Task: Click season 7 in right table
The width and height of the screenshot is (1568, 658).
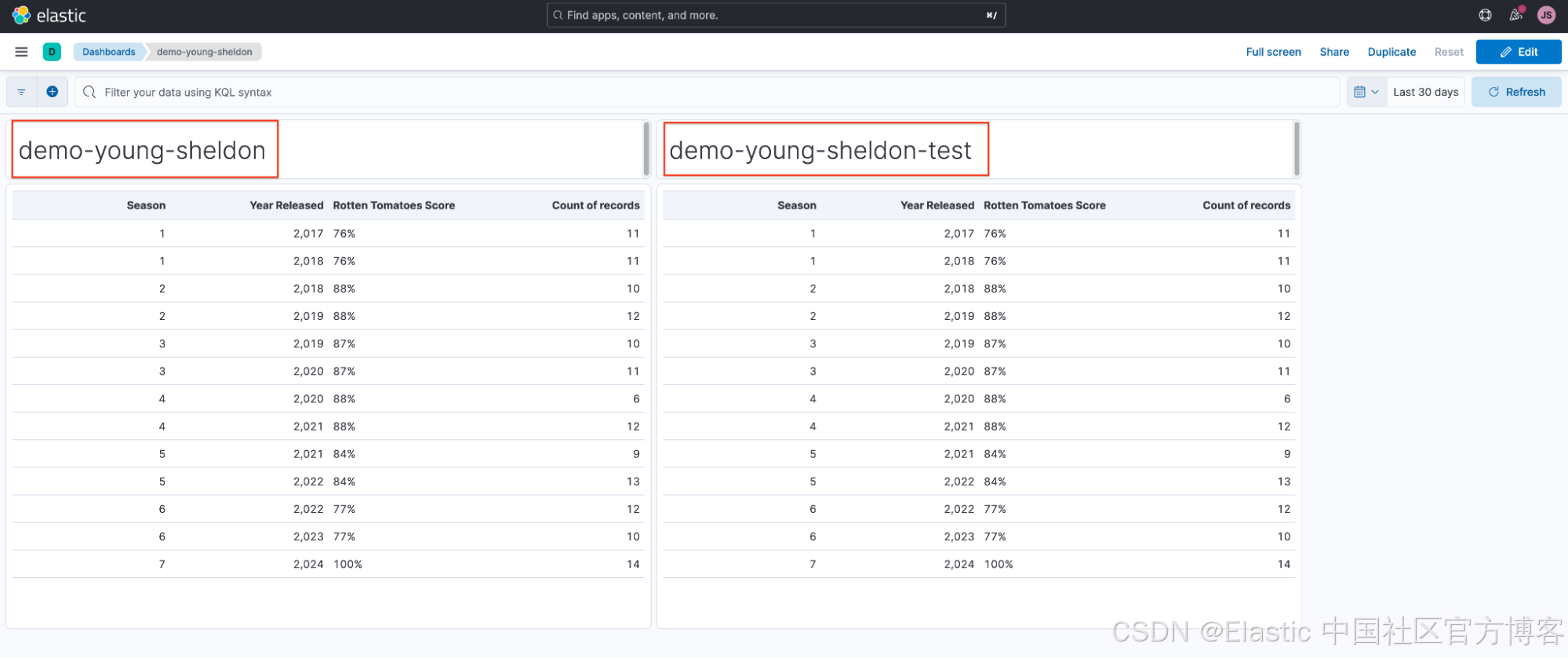Action: tap(813, 564)
